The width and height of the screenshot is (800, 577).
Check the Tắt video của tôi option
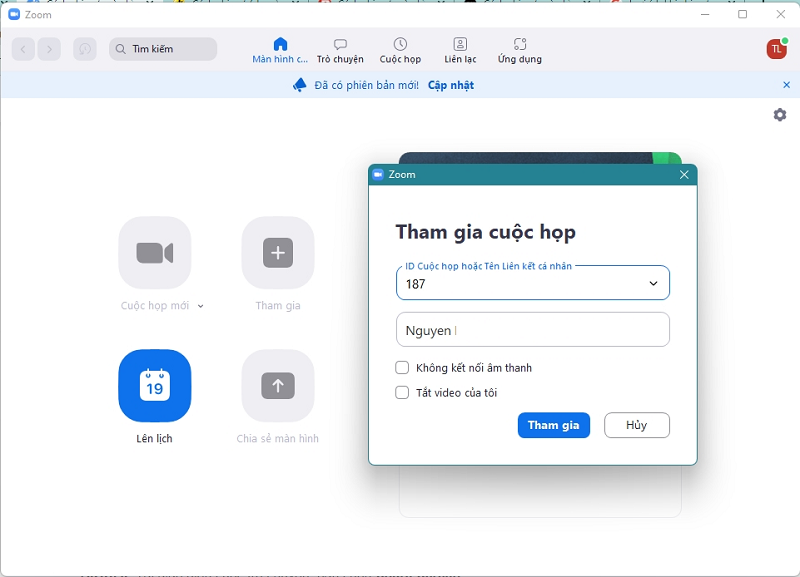[402, 393]
